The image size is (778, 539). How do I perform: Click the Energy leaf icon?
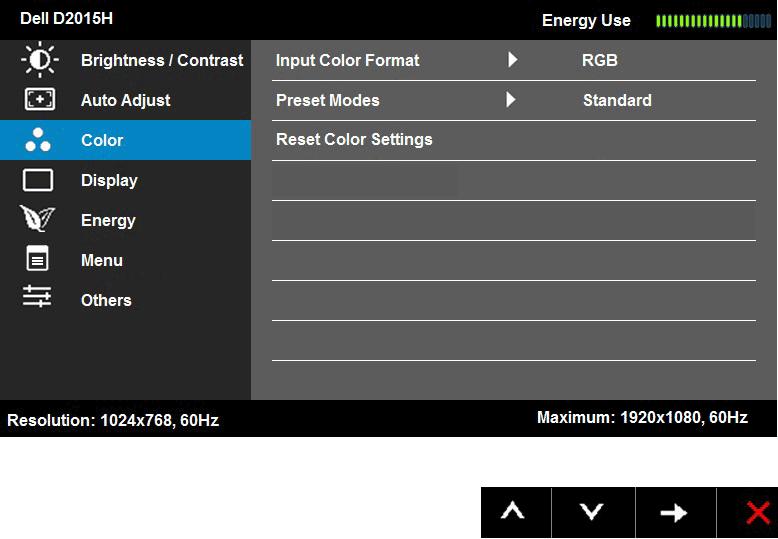37,218
